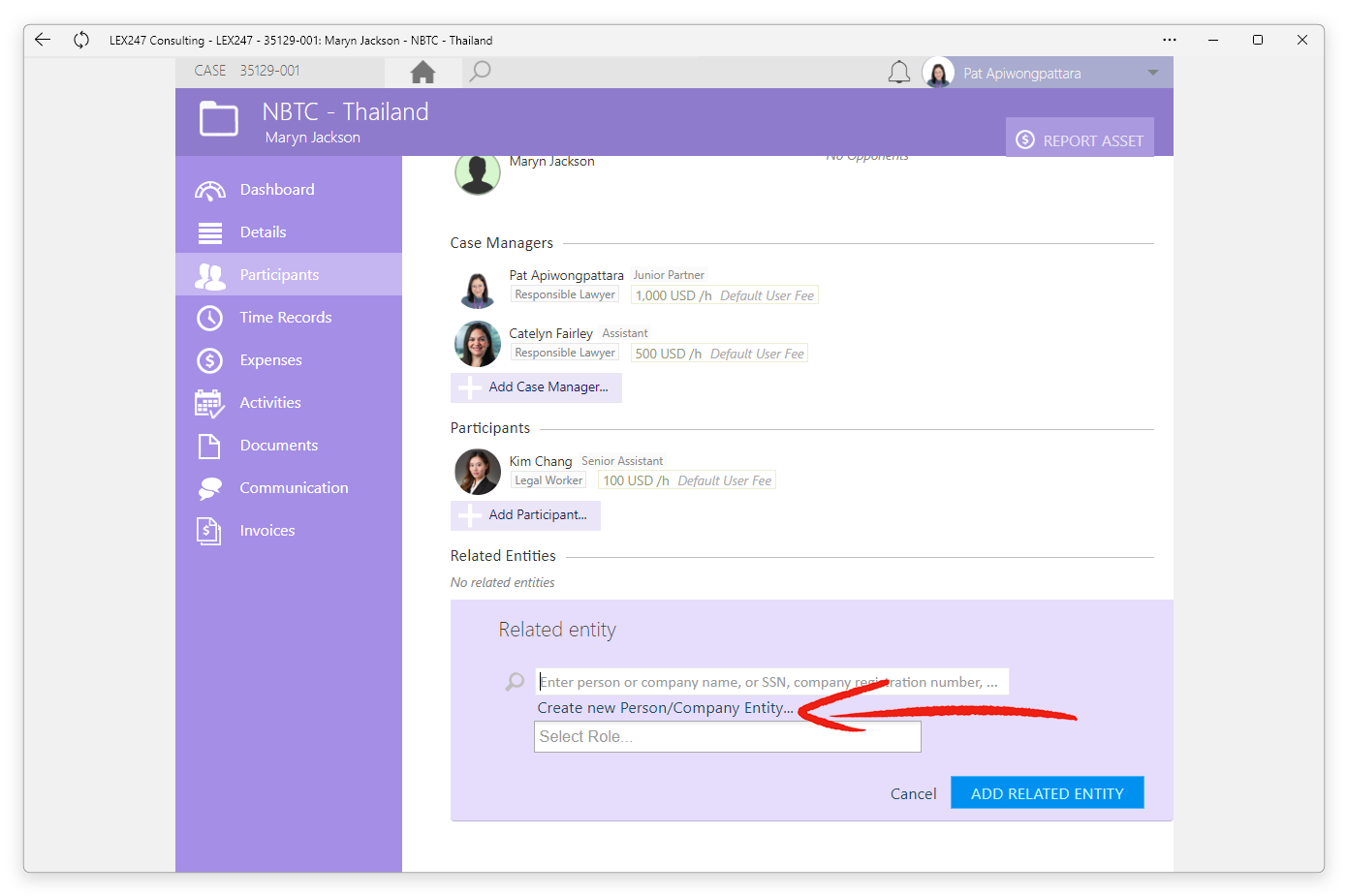Open the Dashboard section
This screenshot has width=1347, height=896.
click(x=289, y=190)
